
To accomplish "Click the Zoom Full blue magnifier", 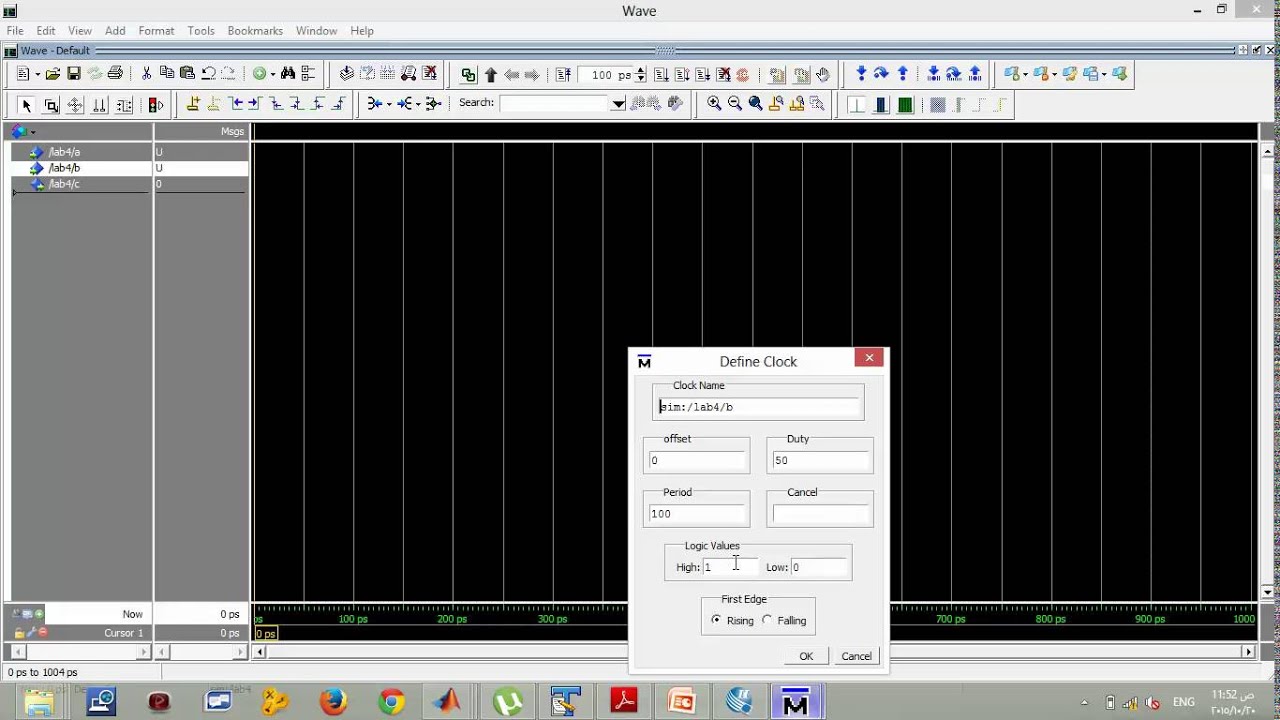I will coord(755,104).
